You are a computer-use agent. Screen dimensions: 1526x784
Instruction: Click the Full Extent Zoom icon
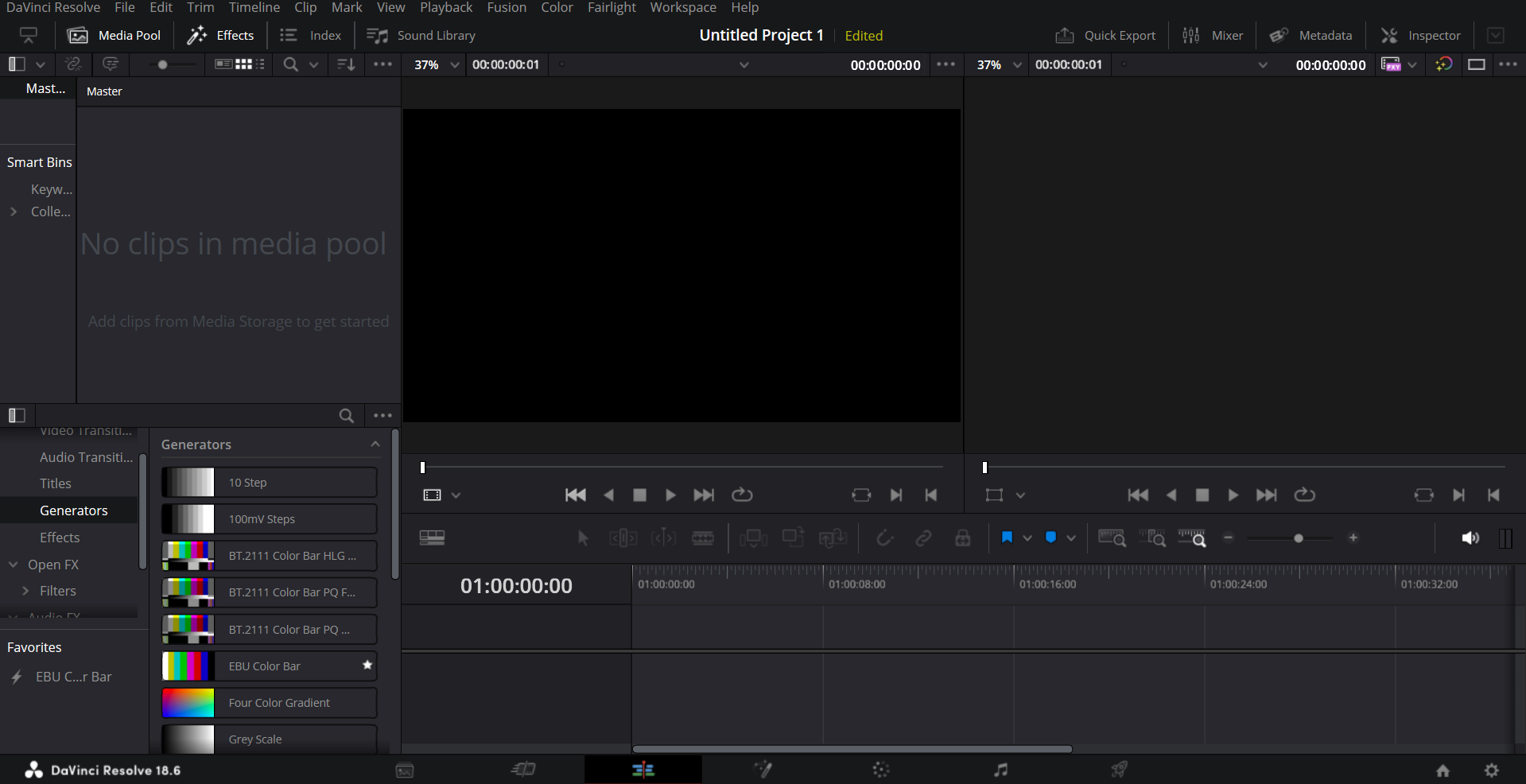pyautogui.click(x=1112, y=538)
